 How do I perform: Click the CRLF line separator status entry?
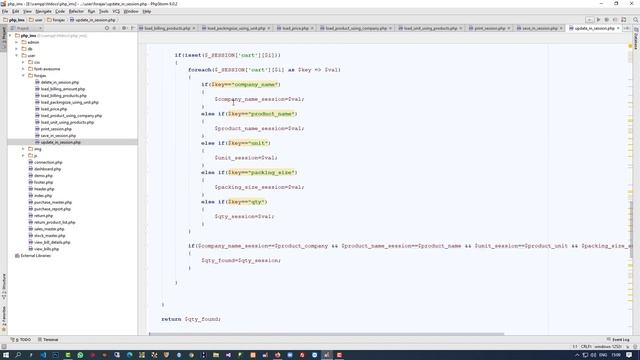point(586,346)
